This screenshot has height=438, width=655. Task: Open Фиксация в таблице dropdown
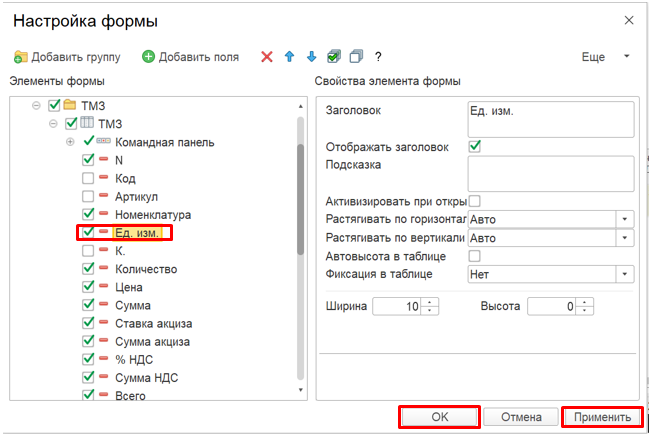pyautogui.click(x=625, y=274)
